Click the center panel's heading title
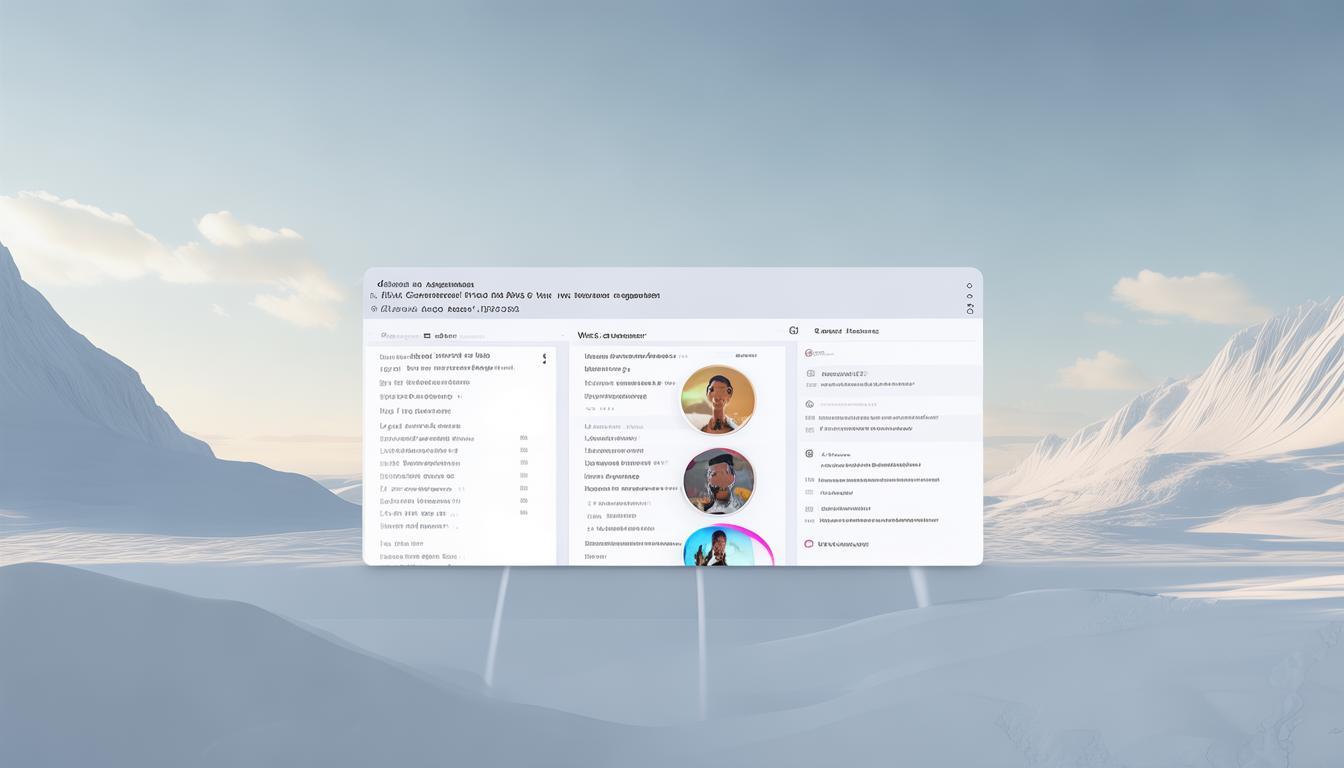Viewport: 1344px width, 768px height. pyautogui.click(x=611, y=336)
